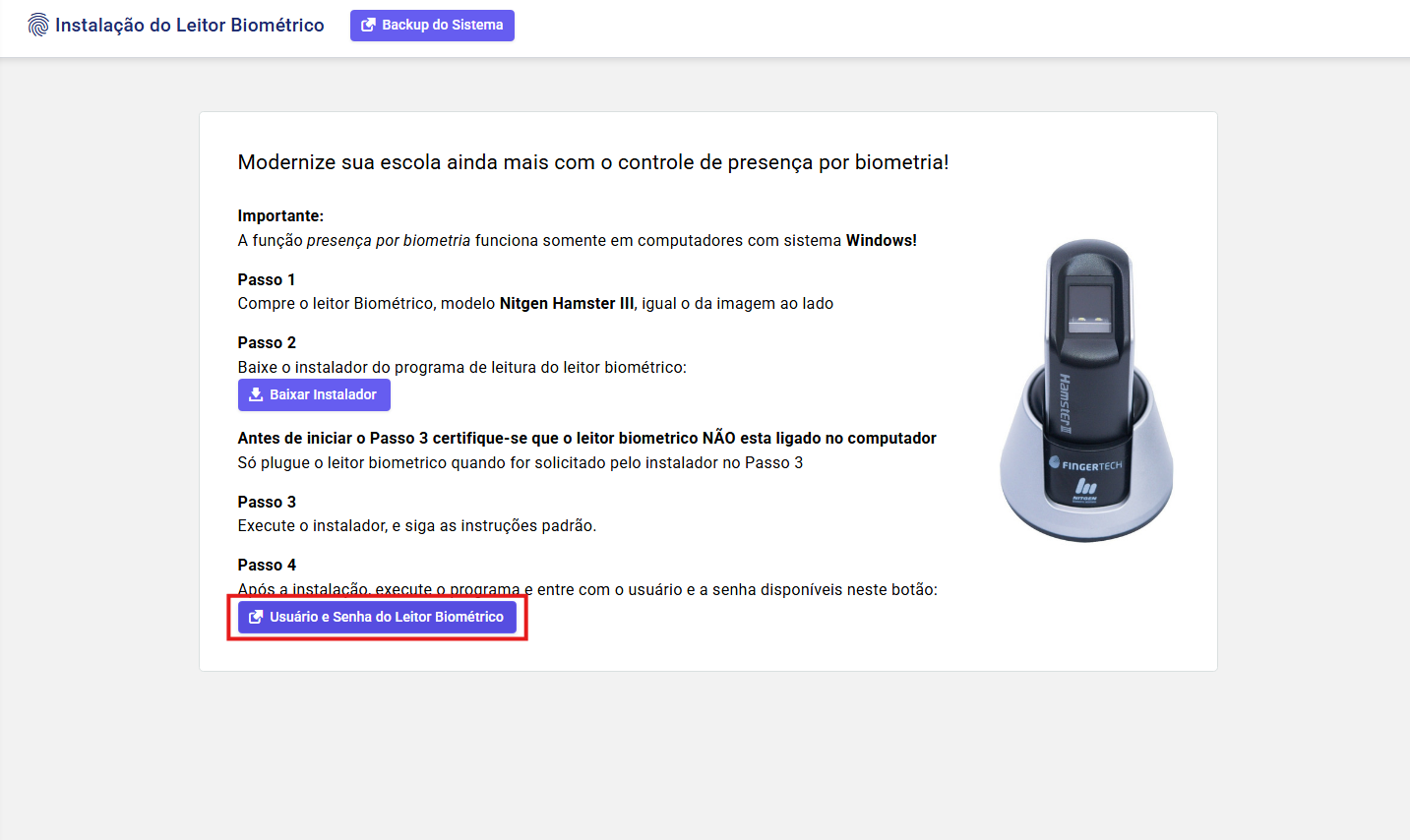Click the Modernize sua escola headline
Screen dimensions: 1410x840
pyautogui.click(x=592, y=162)
